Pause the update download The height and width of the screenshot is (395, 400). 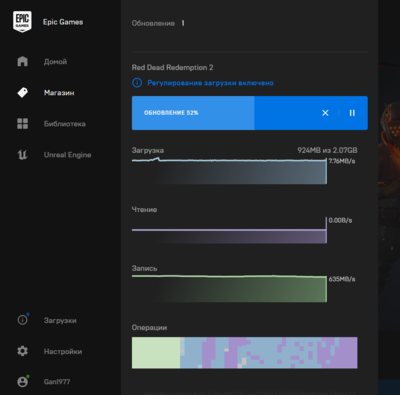(352, 113)
